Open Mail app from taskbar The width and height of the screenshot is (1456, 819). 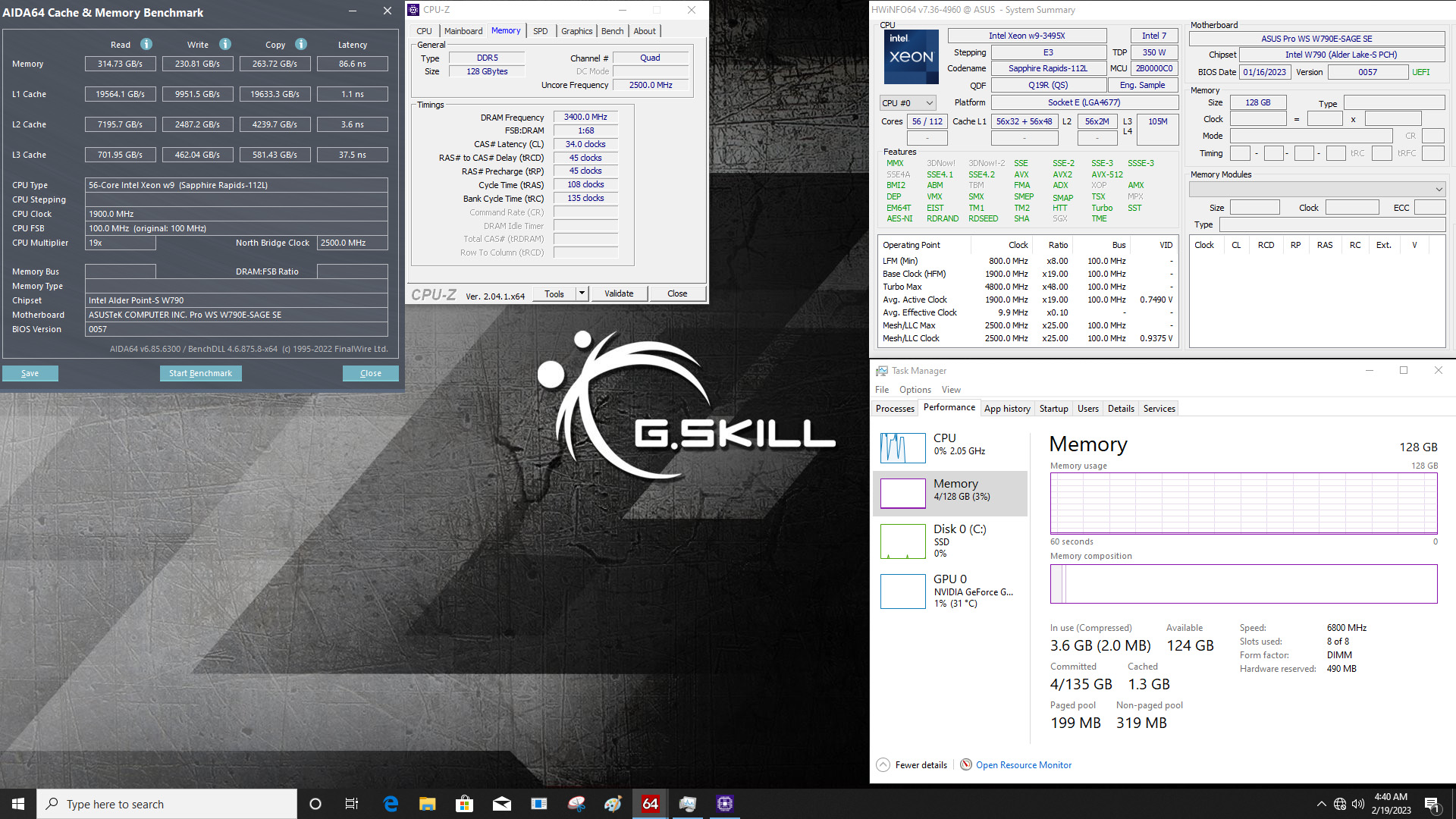click(502, 804)
